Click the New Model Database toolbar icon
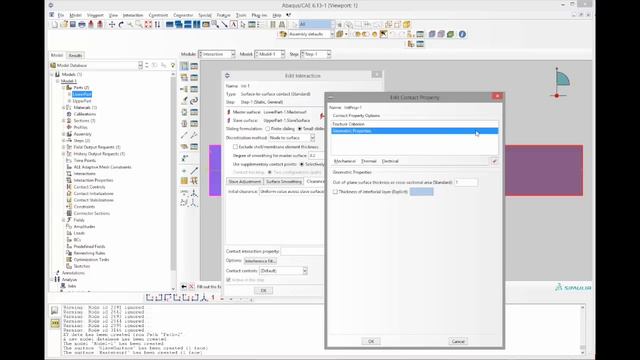The image size is (640, 360). tap(55, 25)
